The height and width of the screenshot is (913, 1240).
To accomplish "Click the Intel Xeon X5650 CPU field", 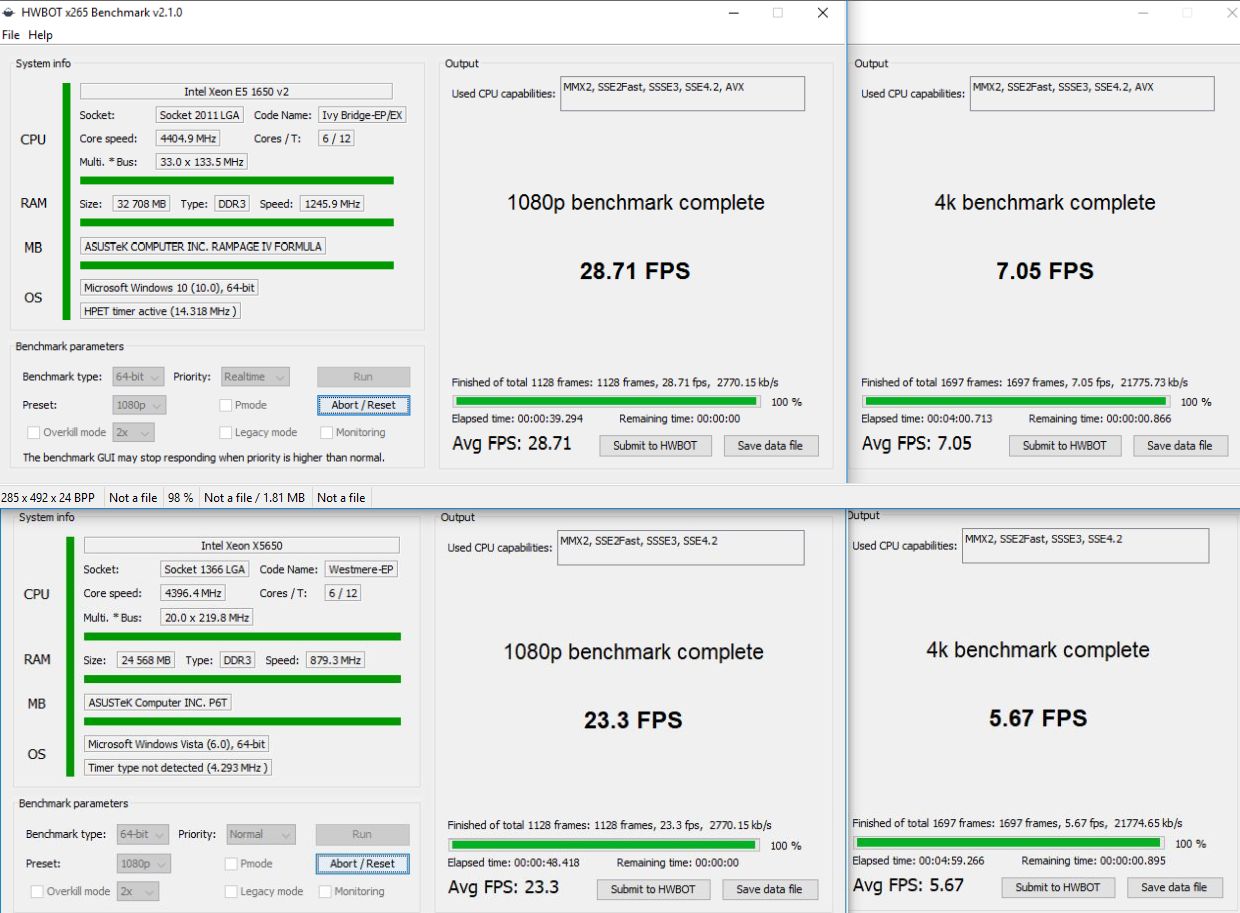I will [241, 545].
